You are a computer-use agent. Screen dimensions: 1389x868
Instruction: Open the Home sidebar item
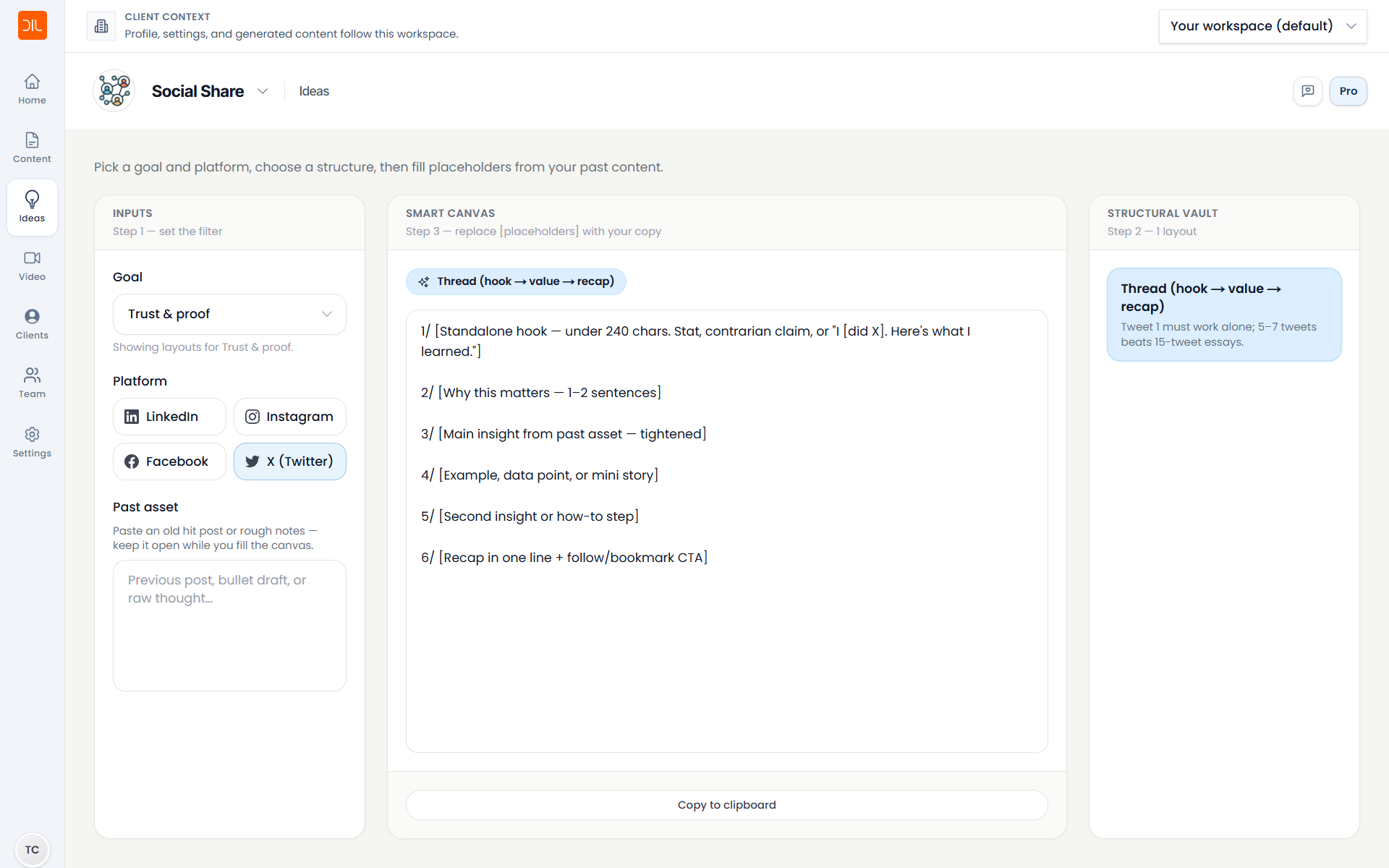tap(32, 90)
